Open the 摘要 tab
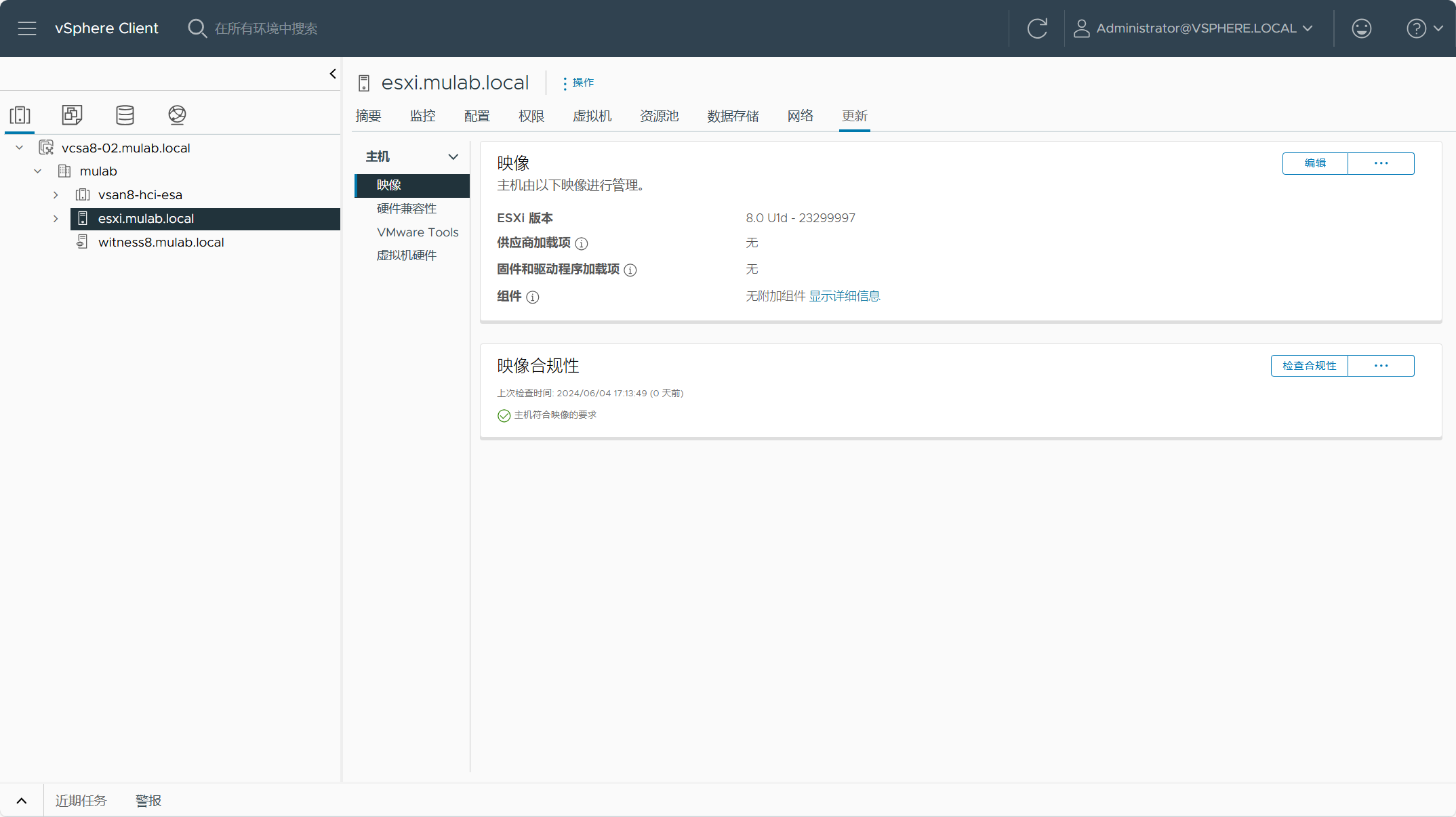 point(369,116)
